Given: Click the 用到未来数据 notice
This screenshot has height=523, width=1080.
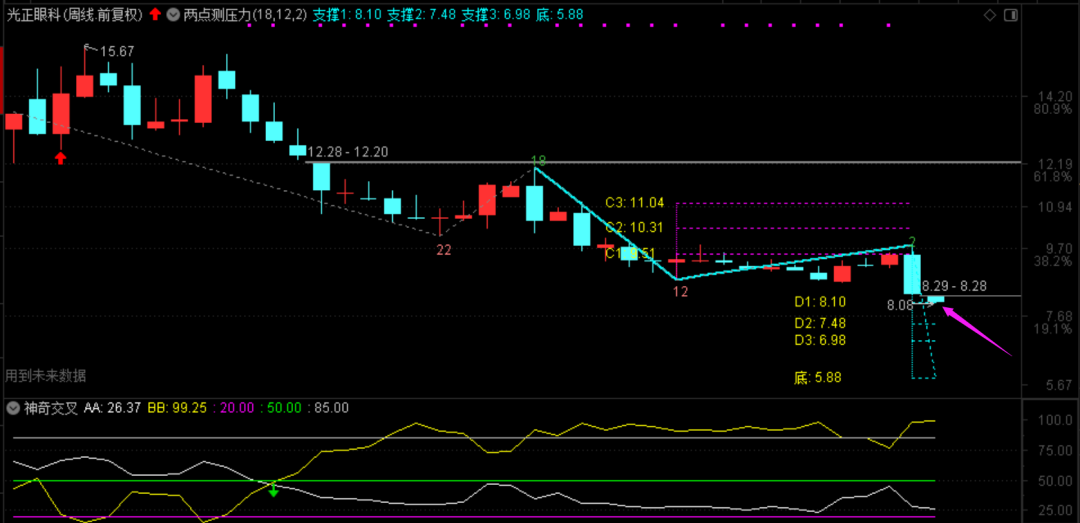Looking at the screenshot, I should (x=46, y=376).
